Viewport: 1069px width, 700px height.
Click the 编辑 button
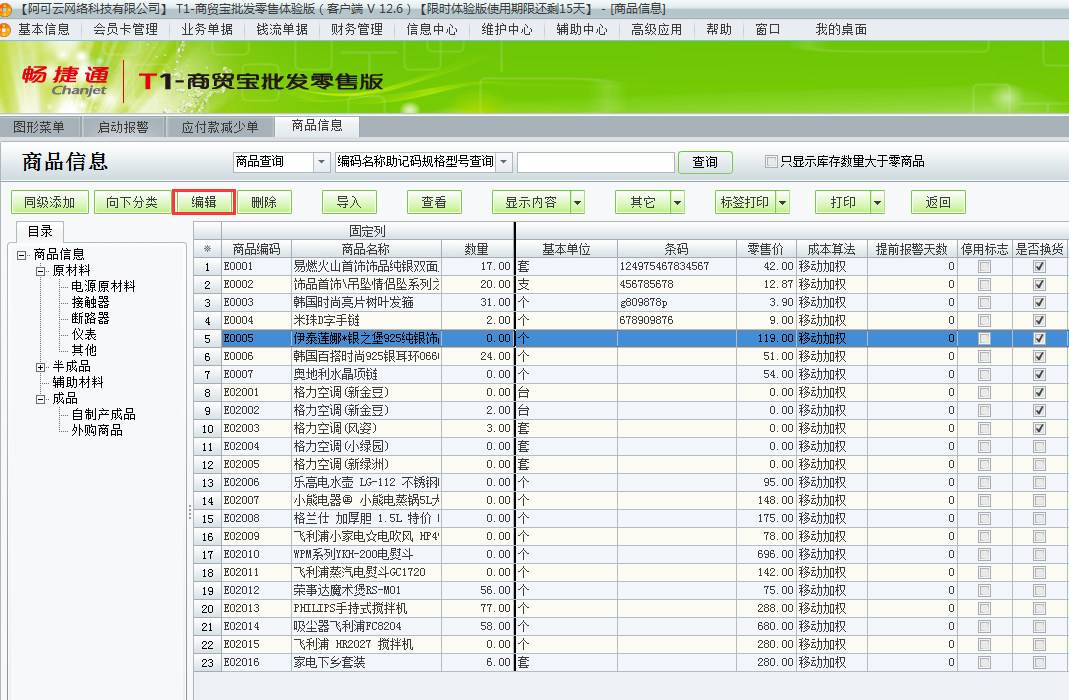pos(202,201)
